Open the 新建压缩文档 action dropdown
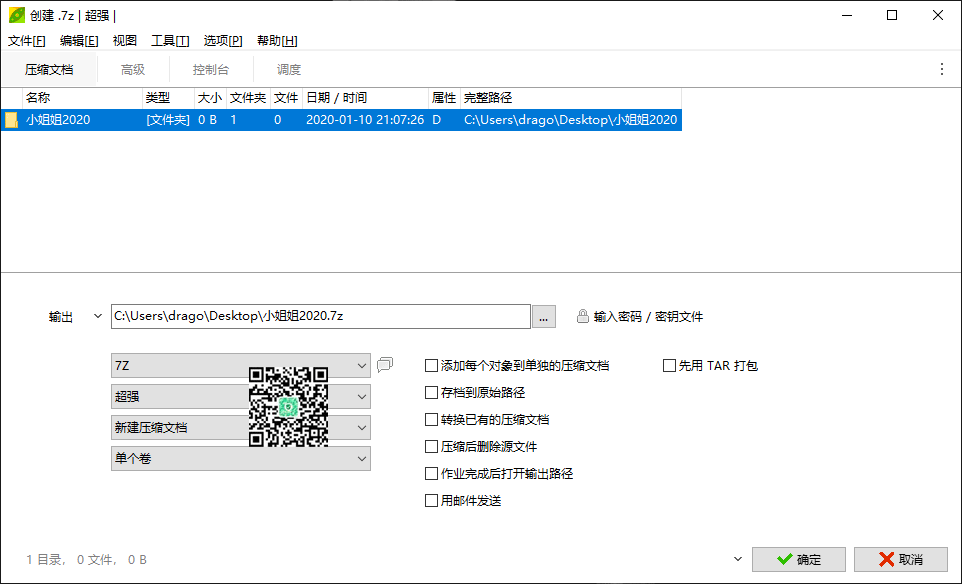Viewport: 962px width, 584px height. tap(240, 428)
